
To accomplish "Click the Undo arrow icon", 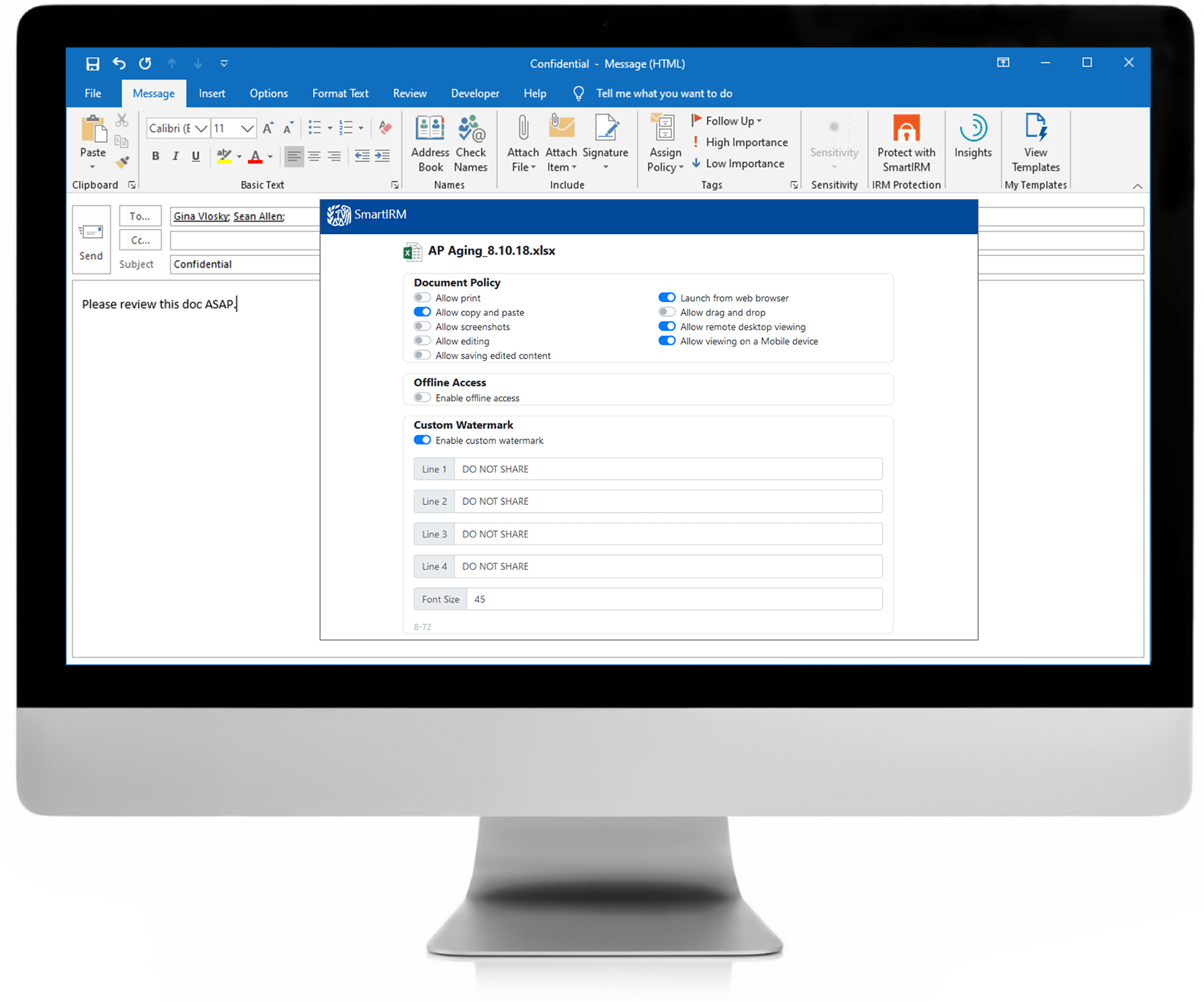I will coord(119,64).
